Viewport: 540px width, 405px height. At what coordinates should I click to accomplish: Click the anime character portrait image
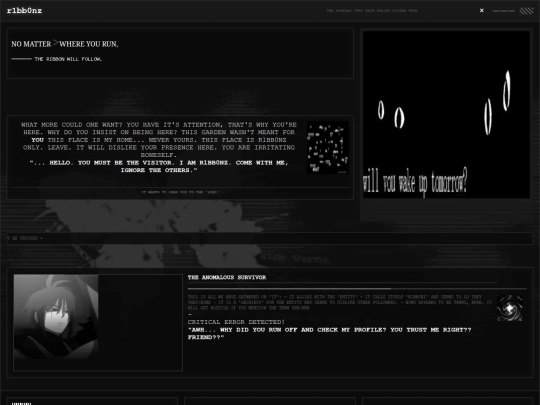pos(56,316)
